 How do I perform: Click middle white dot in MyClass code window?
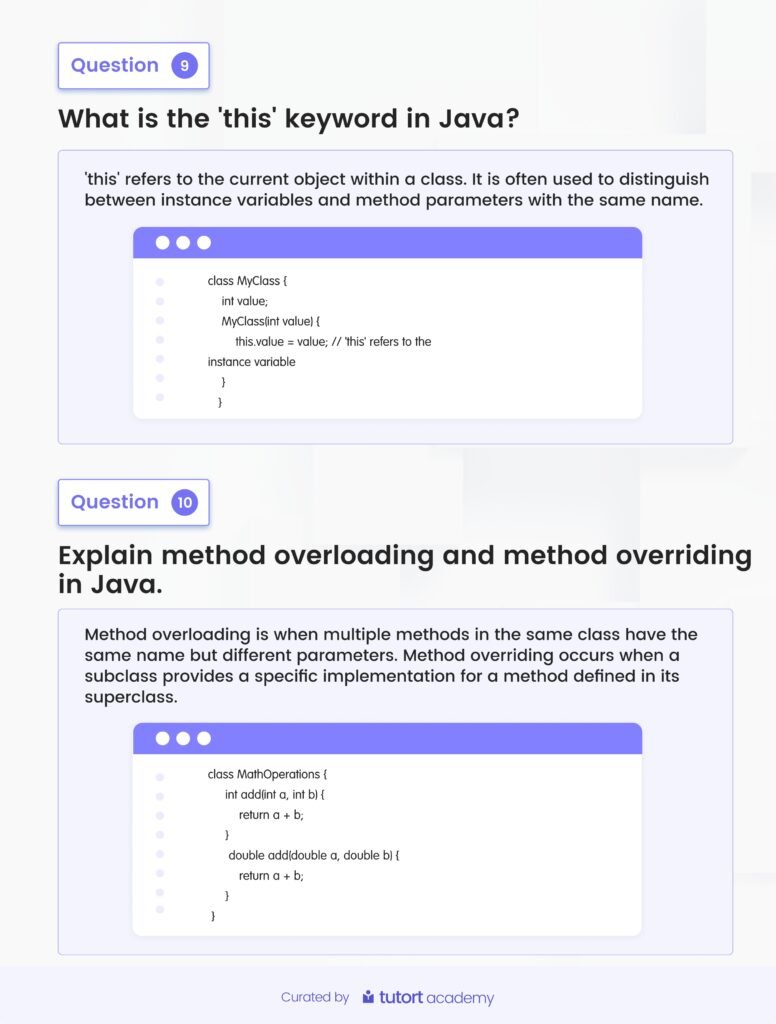click(183, 243)
